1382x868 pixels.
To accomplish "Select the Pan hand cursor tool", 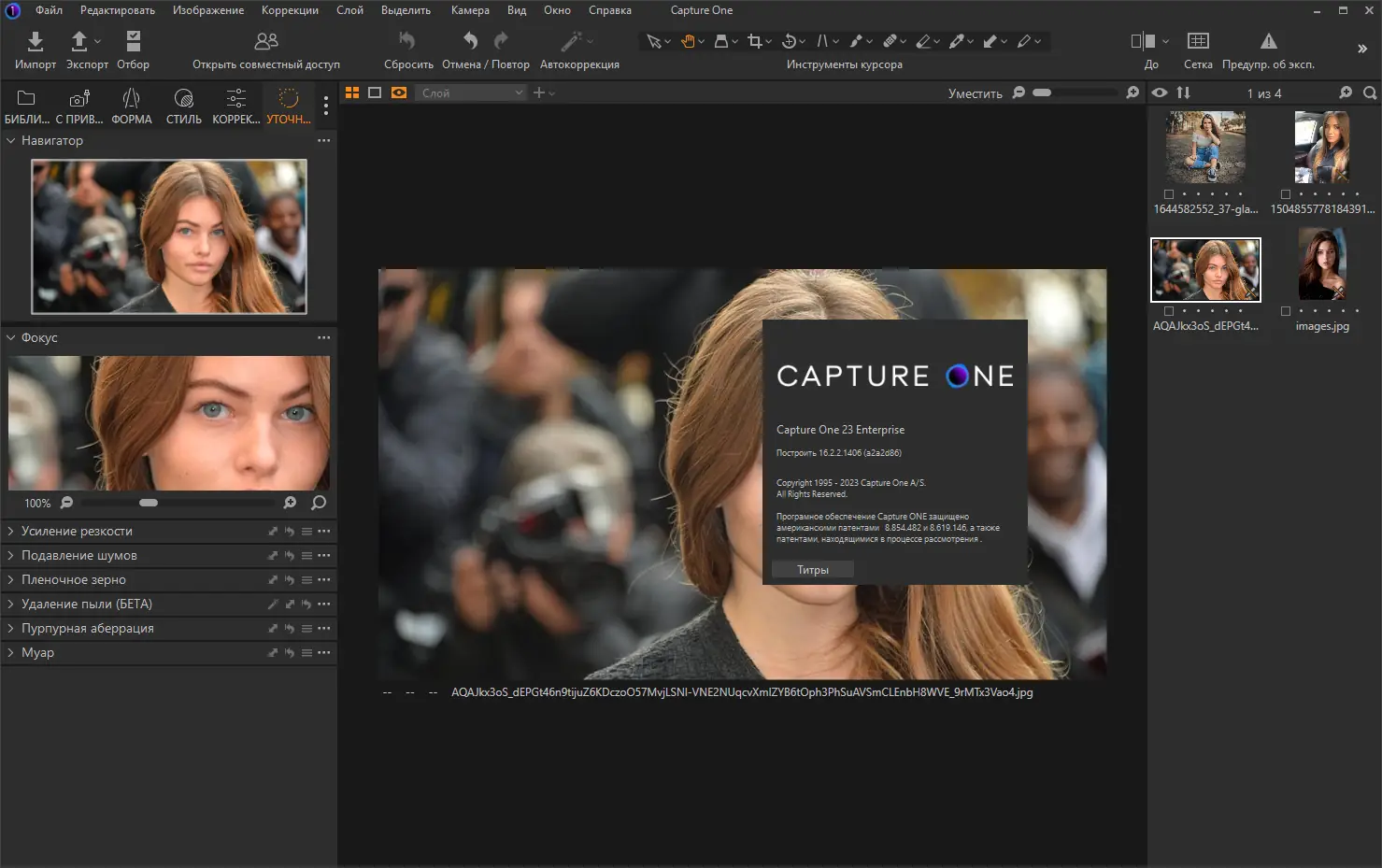I will point(688,41).
